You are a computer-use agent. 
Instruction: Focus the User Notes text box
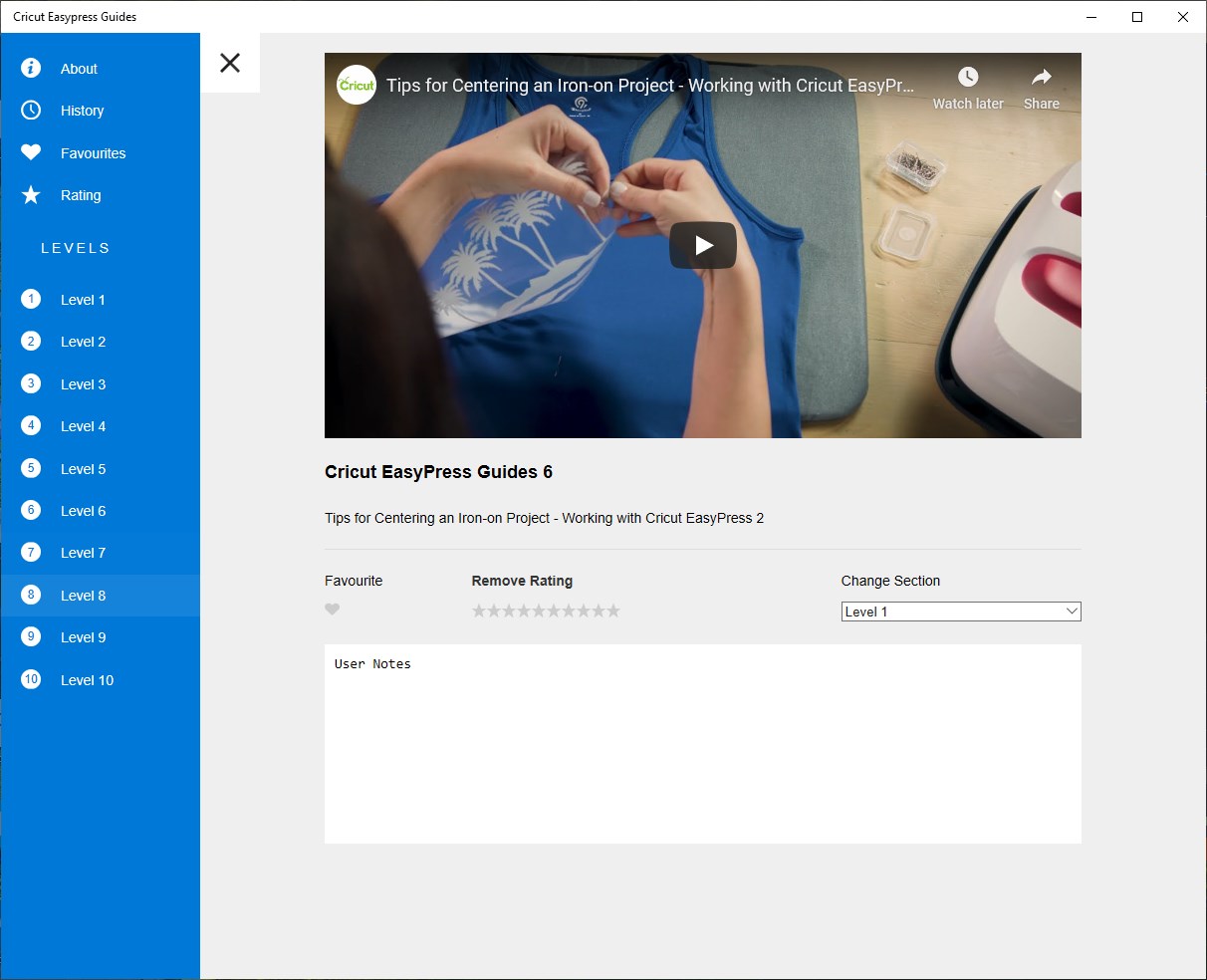[703, 744]
